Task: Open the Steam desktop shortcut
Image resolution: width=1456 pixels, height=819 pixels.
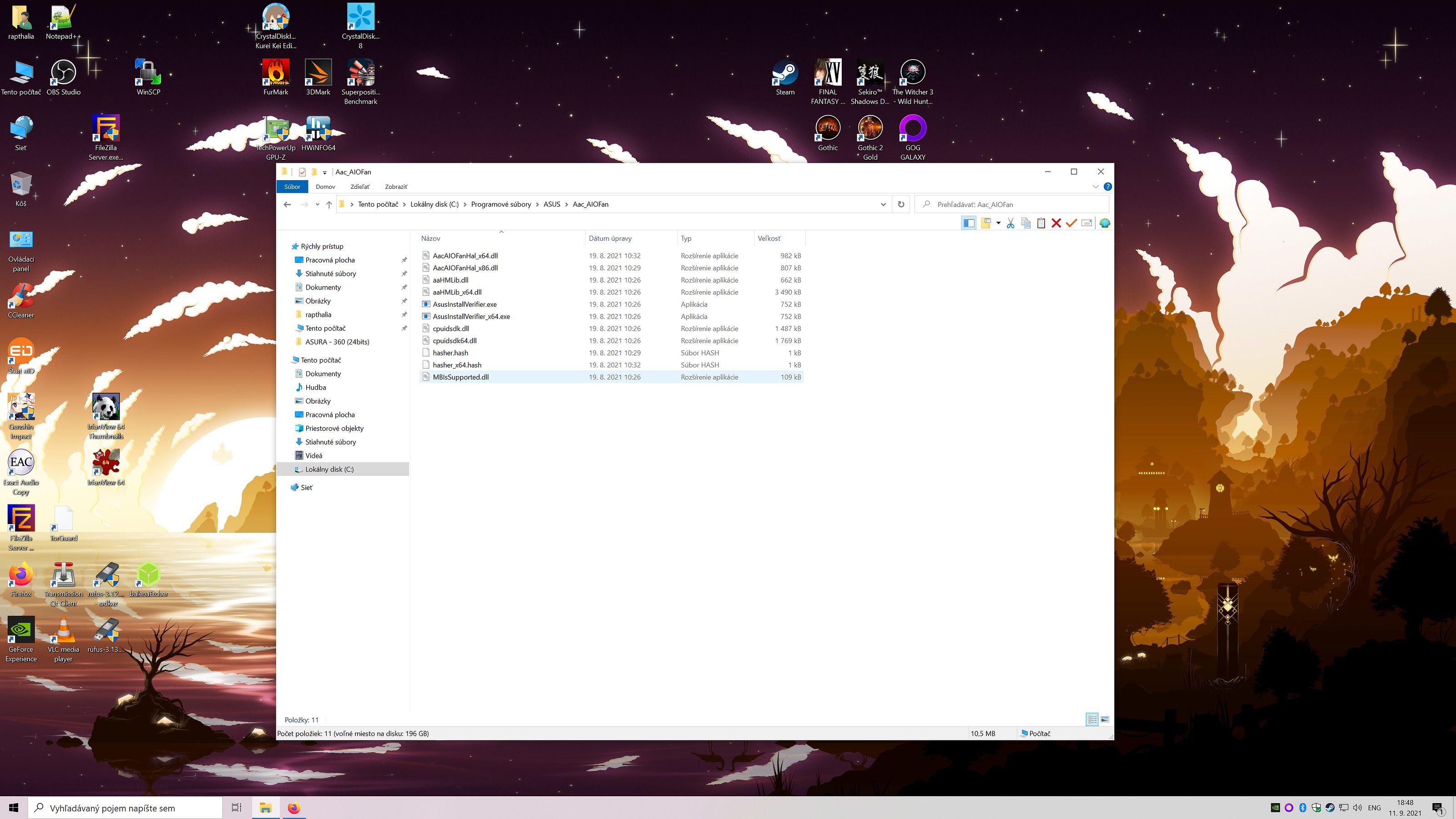Action: pyautogui.click(x=785, y=78)
